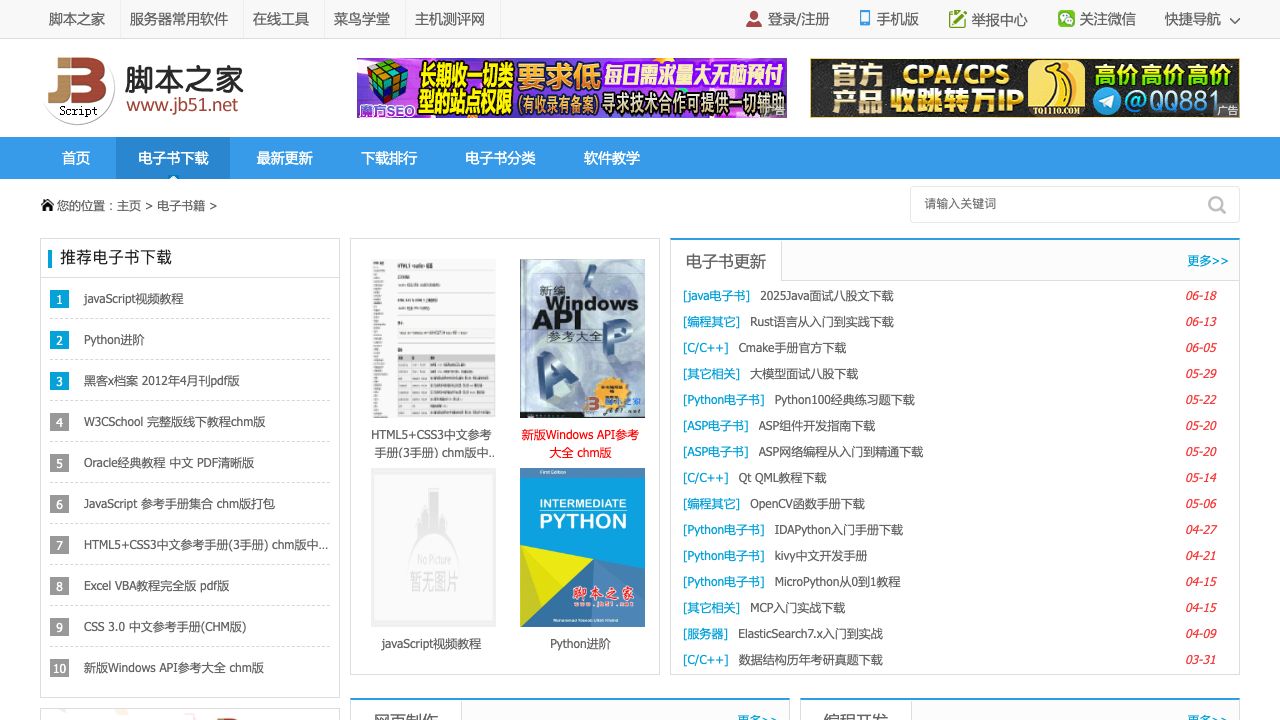Open the [Python电子书] kivy中文开发手册 link
Screen dimensions: 1280x720
coord(820,556)
